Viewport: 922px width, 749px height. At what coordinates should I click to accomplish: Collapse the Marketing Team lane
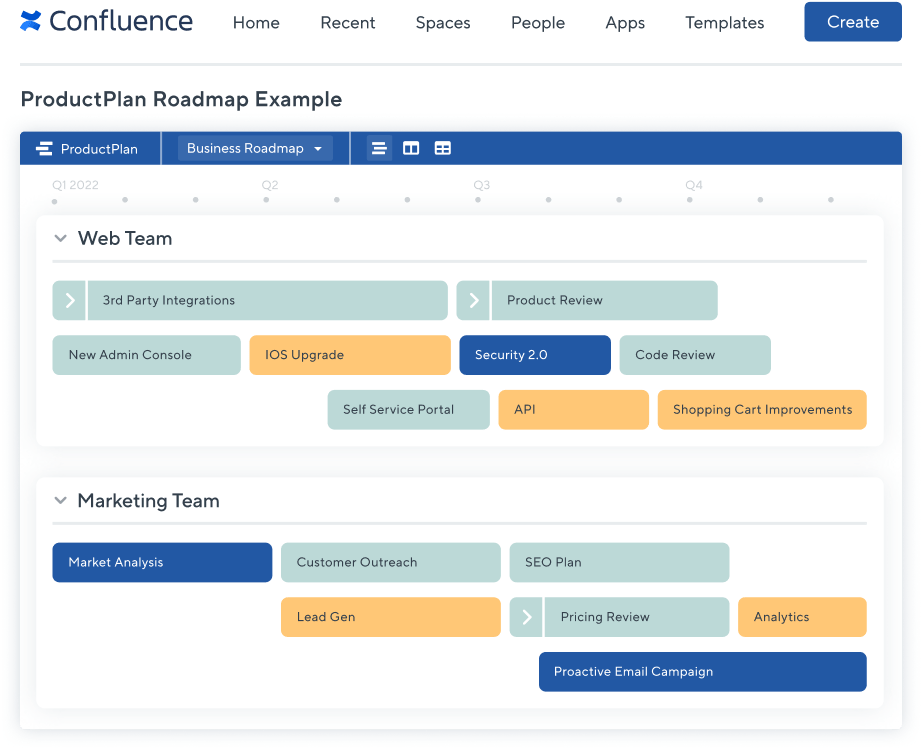pyautogui.click(x=60, y=501)
